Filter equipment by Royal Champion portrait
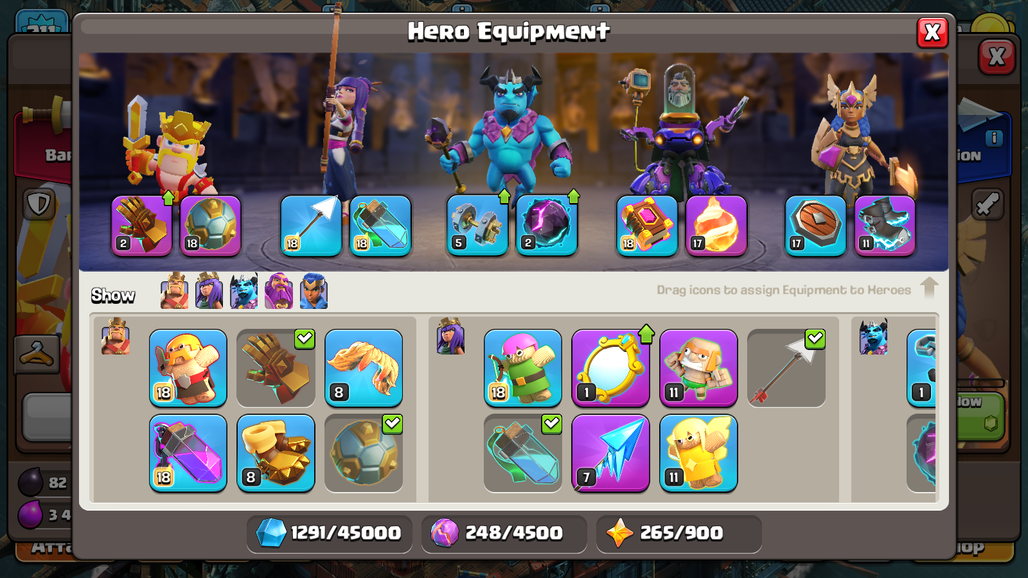This screenshot has height=578, width=1028. (x=313, y=291)
